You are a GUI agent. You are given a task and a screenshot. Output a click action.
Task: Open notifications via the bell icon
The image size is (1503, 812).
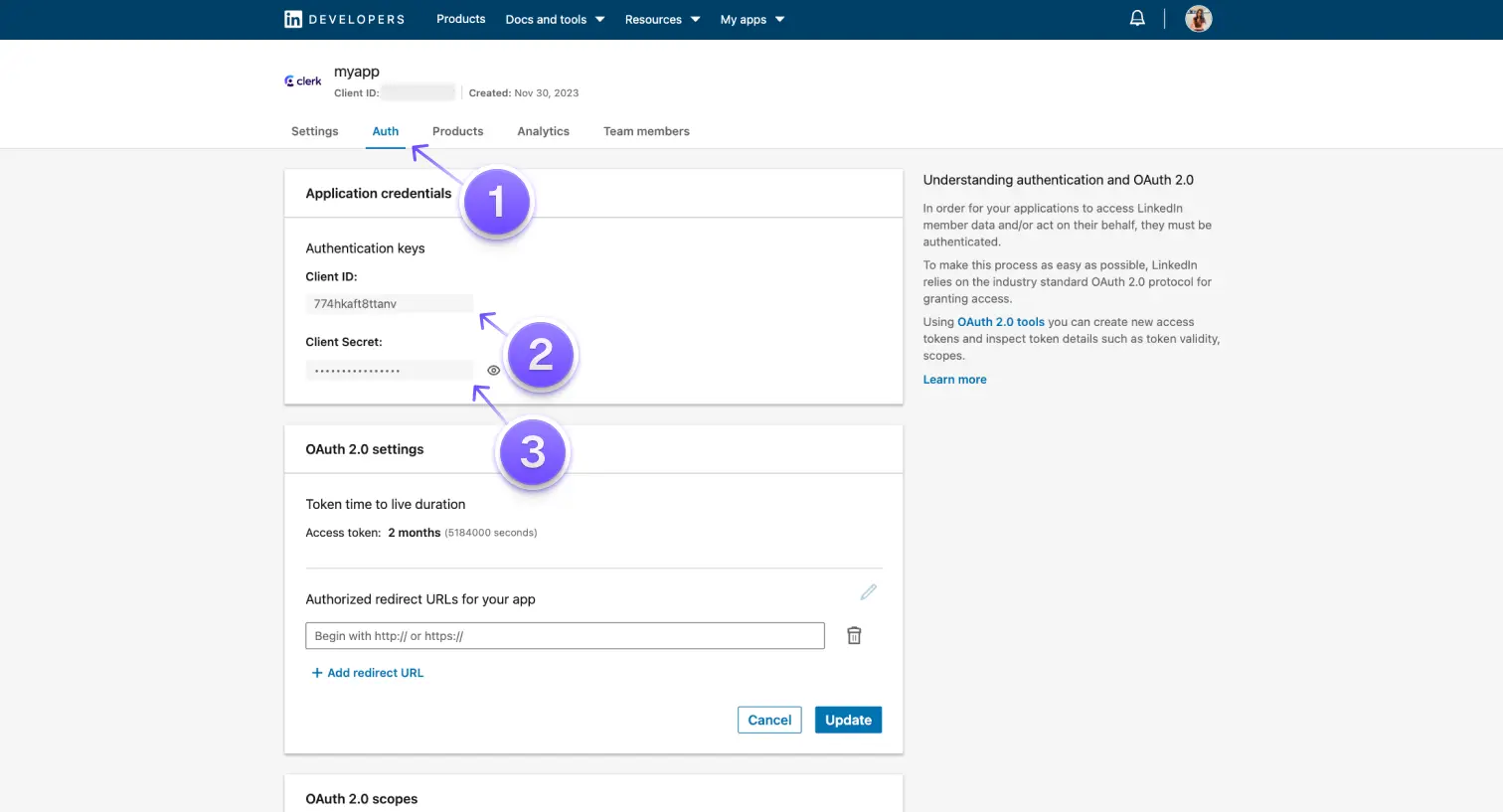(x=1136, y=17)
